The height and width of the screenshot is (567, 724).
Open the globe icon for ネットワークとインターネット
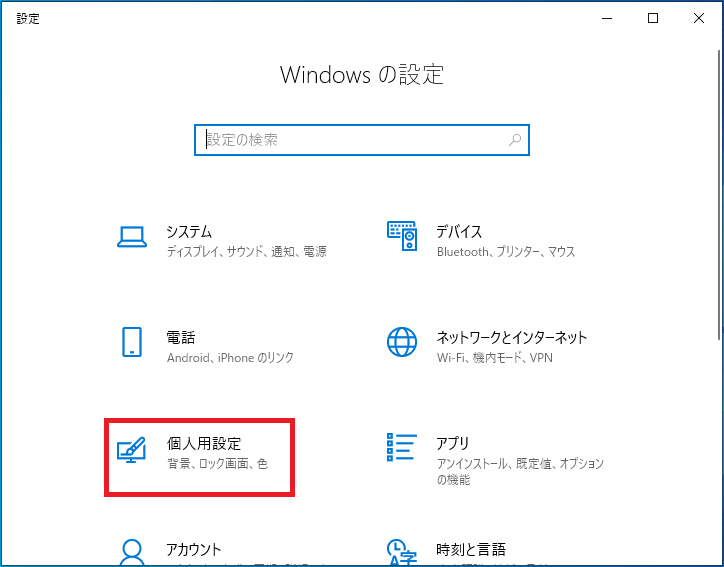click(402, 342)
